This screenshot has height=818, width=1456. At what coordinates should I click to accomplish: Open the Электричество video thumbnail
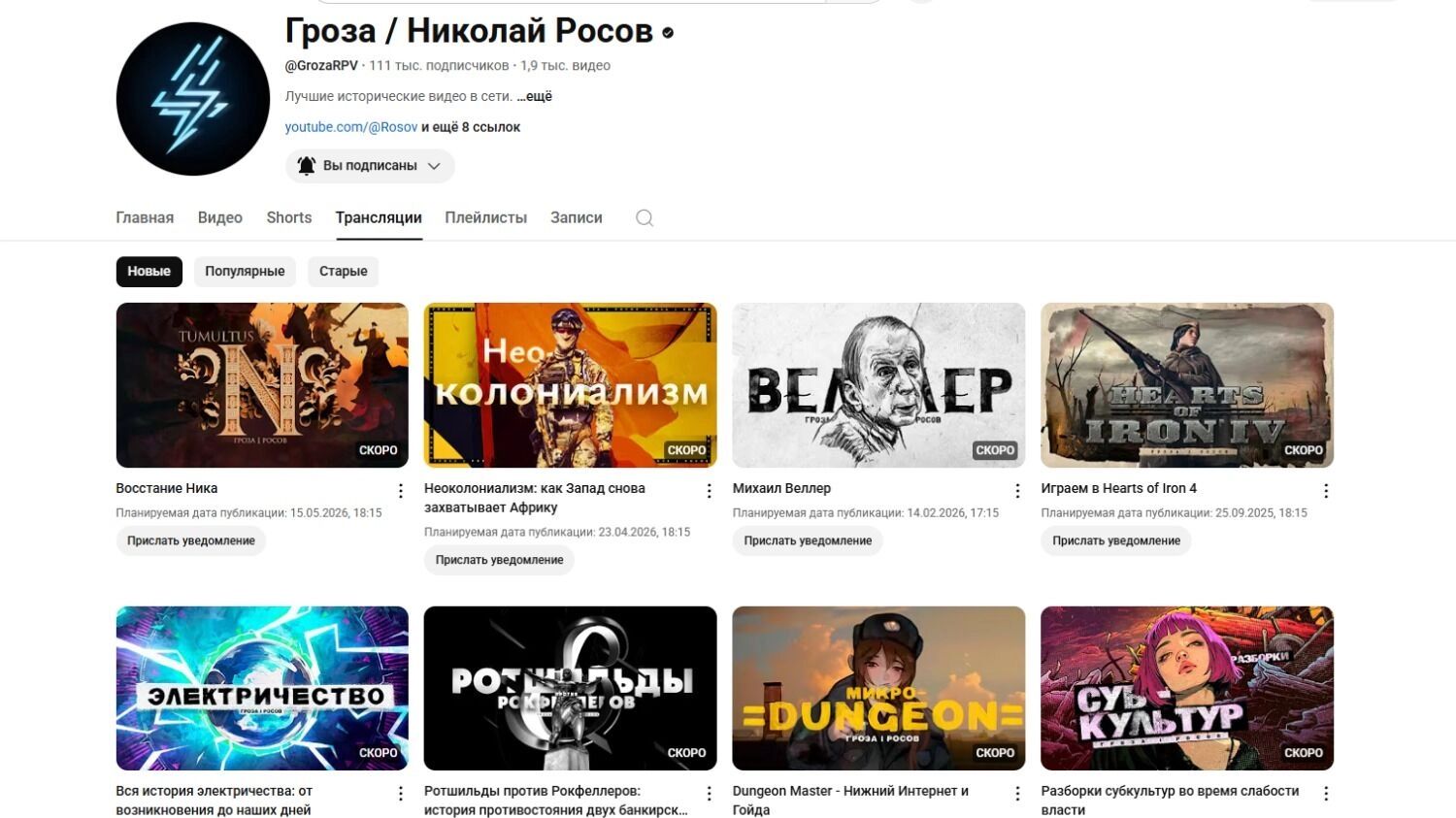[x=262, y=689]
